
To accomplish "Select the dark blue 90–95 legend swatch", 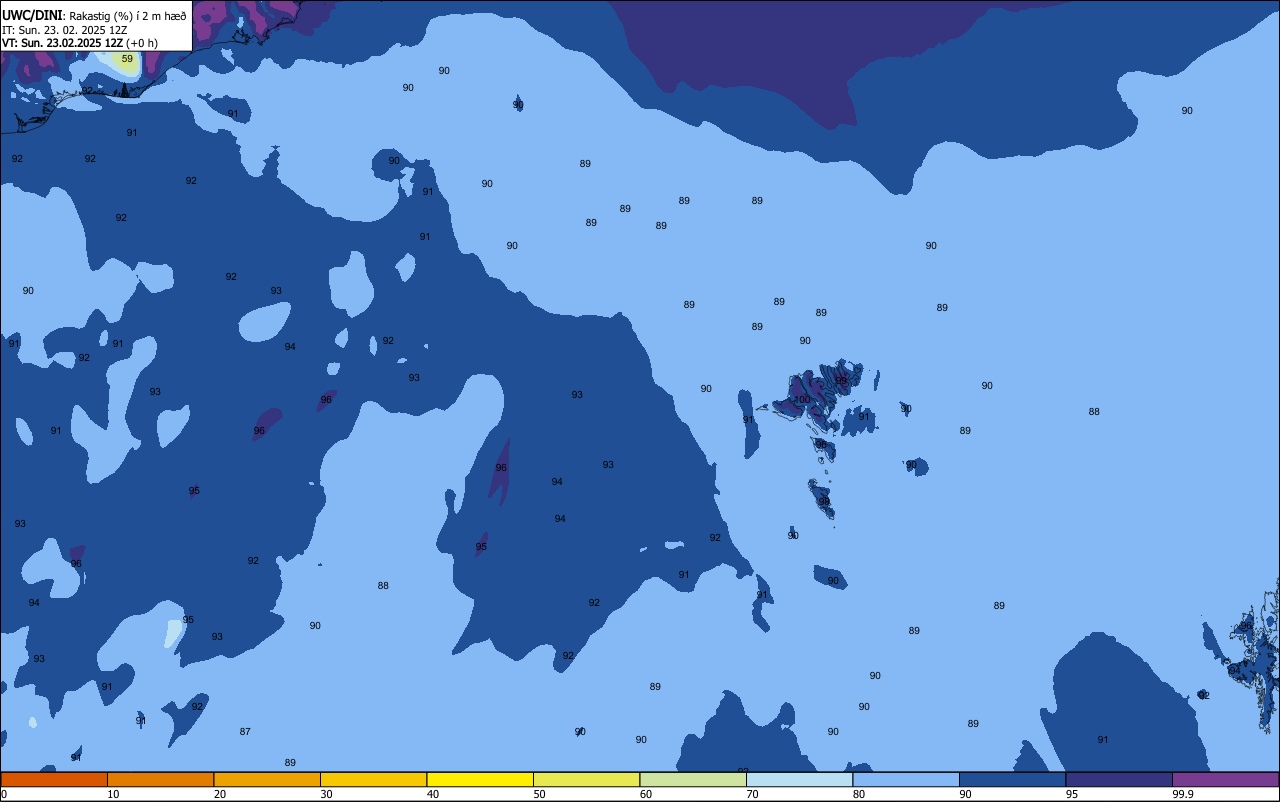I will pos(1012,779).
